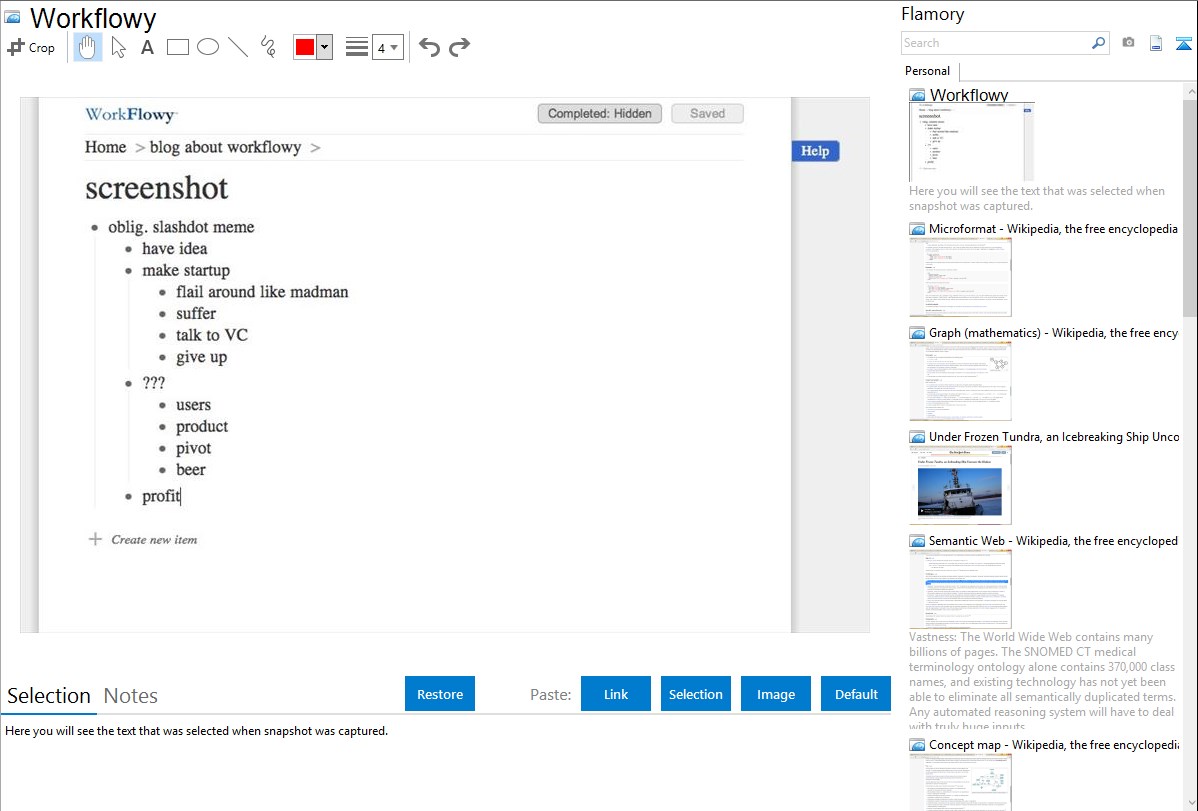Click the 'screenshot' heading
The width and height of the screenshot is (1198, 811).
click(x=157, y=188)
